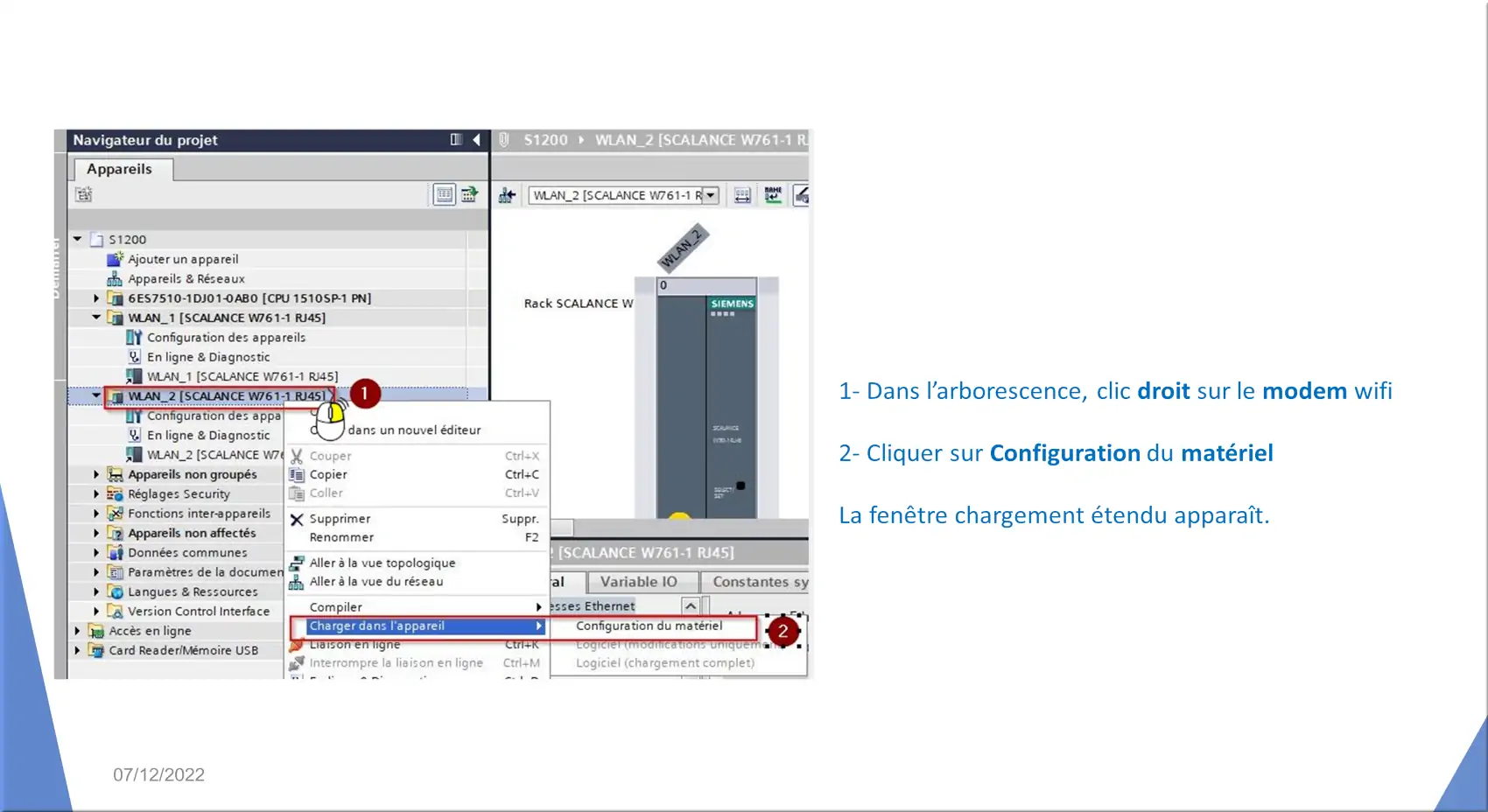Choose Supprimer in the context menu
The width and height of the screenshot is (1488, 812).
[417, 519]
